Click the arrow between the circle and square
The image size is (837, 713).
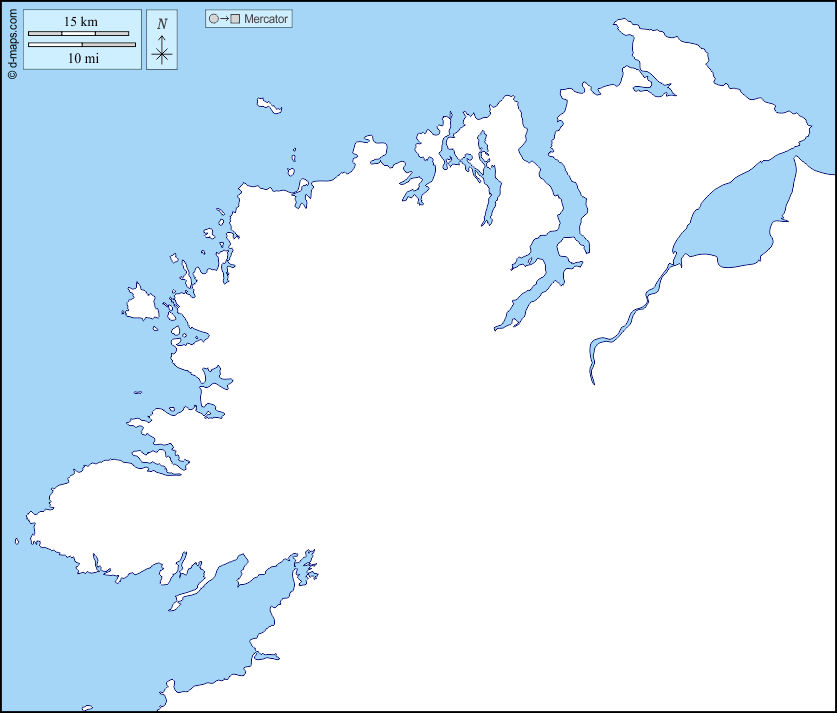[224, 19]
